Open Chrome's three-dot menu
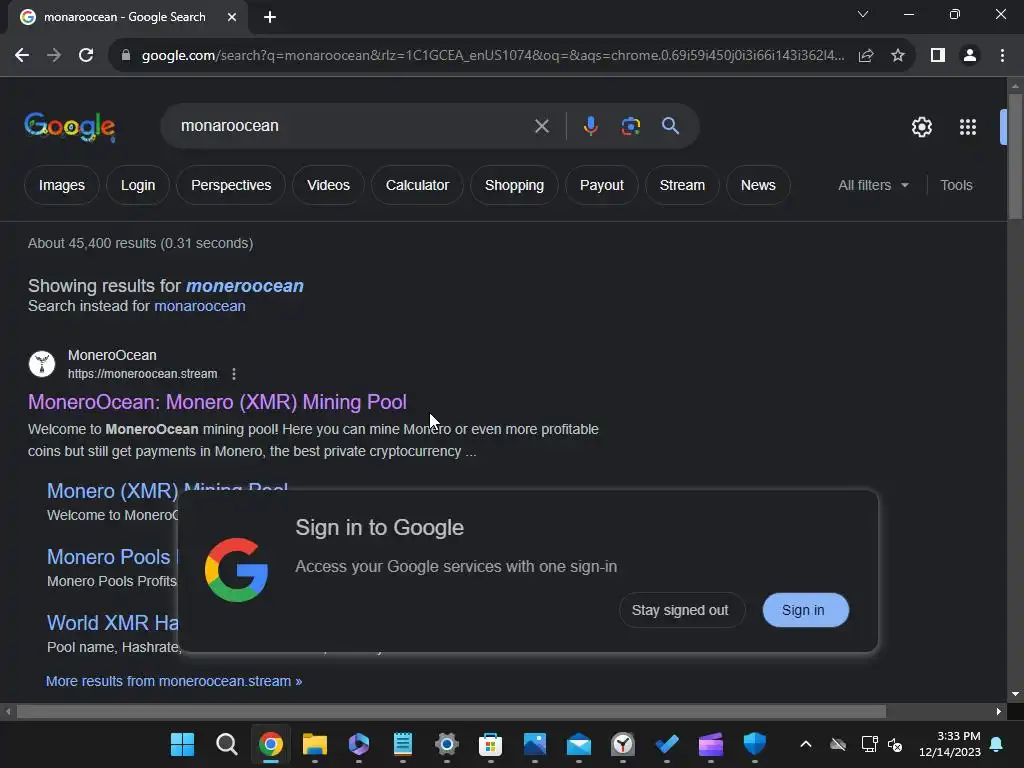 1002,56
